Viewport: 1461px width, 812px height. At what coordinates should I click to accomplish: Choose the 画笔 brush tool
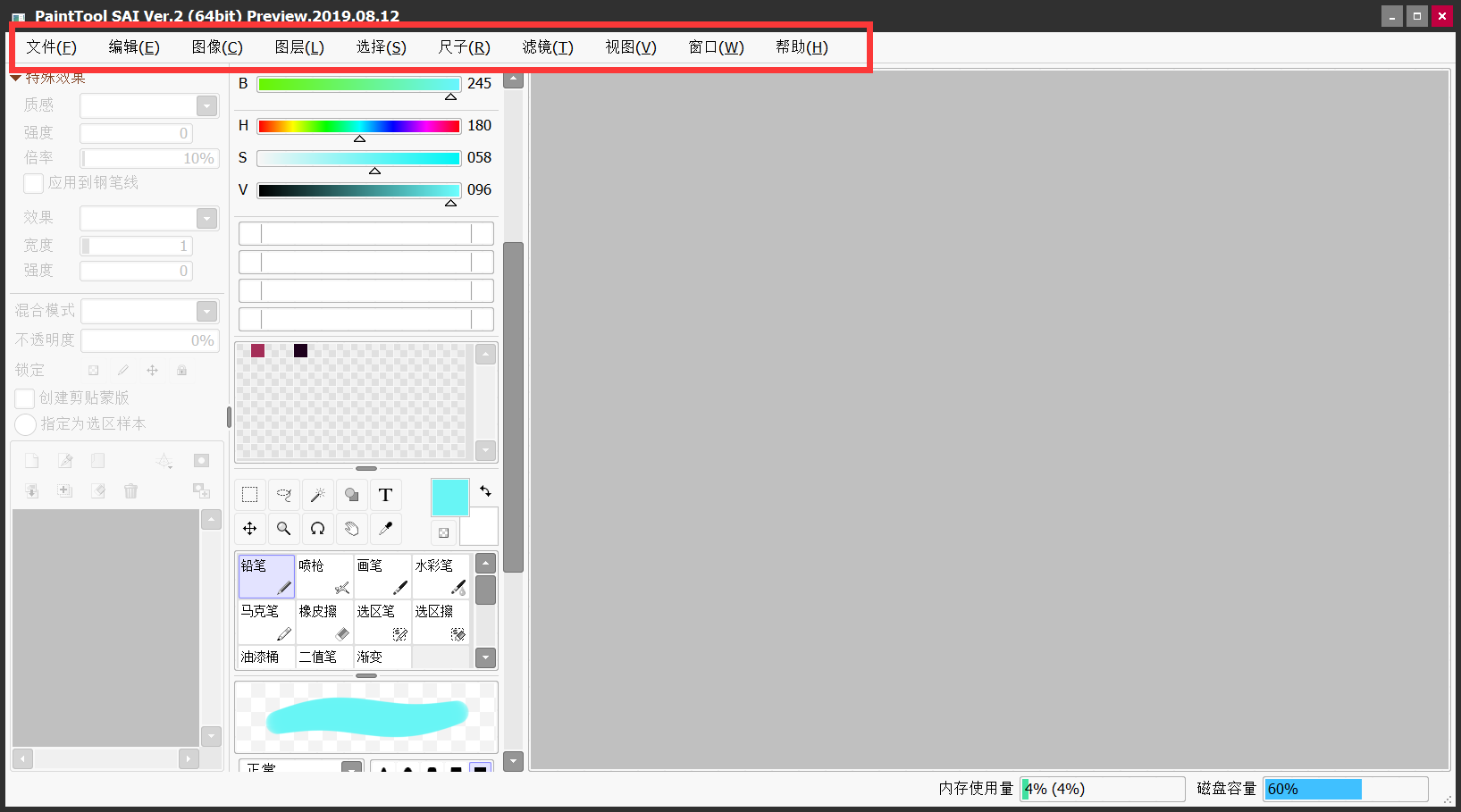pos(382,576)
